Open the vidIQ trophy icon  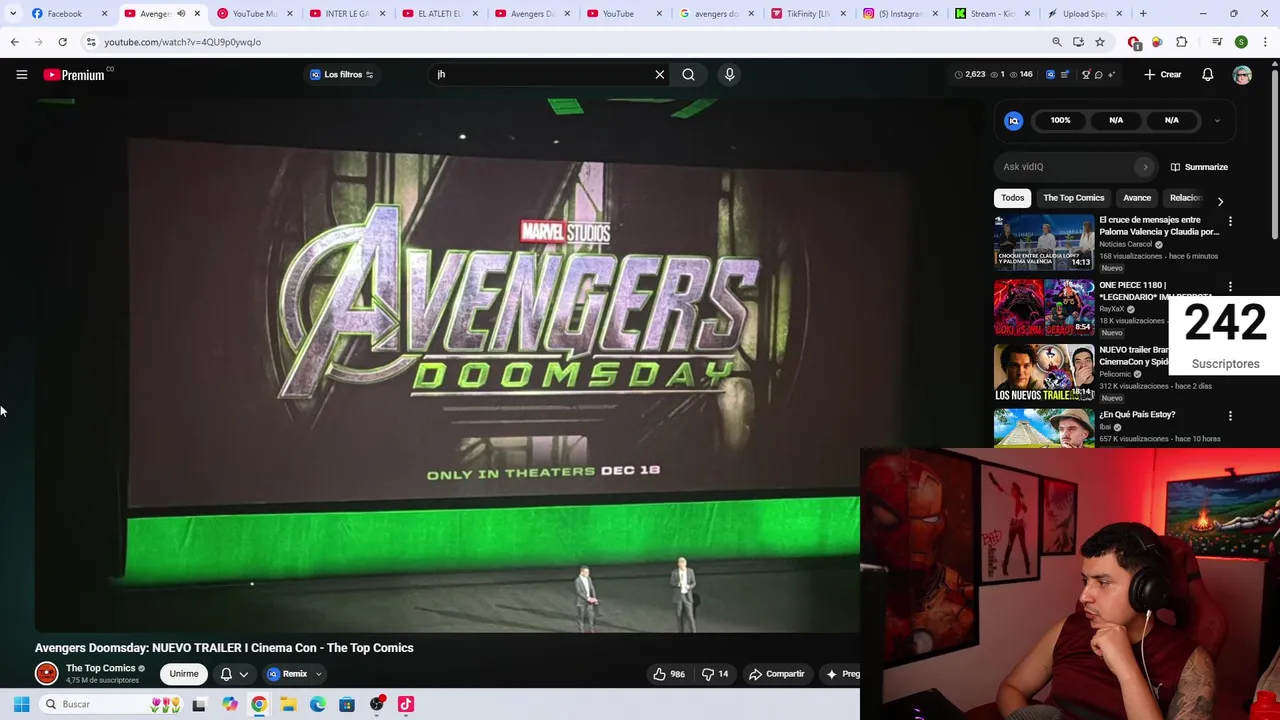click(1086, 75)
